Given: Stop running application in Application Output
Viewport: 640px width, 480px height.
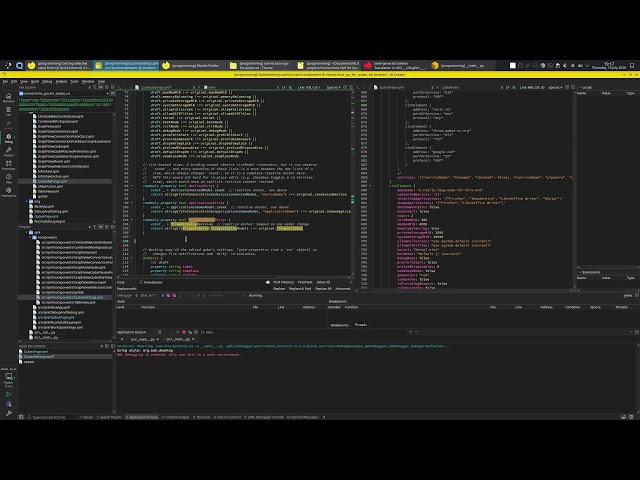Looking at the screenshot, I should [184, 332].
